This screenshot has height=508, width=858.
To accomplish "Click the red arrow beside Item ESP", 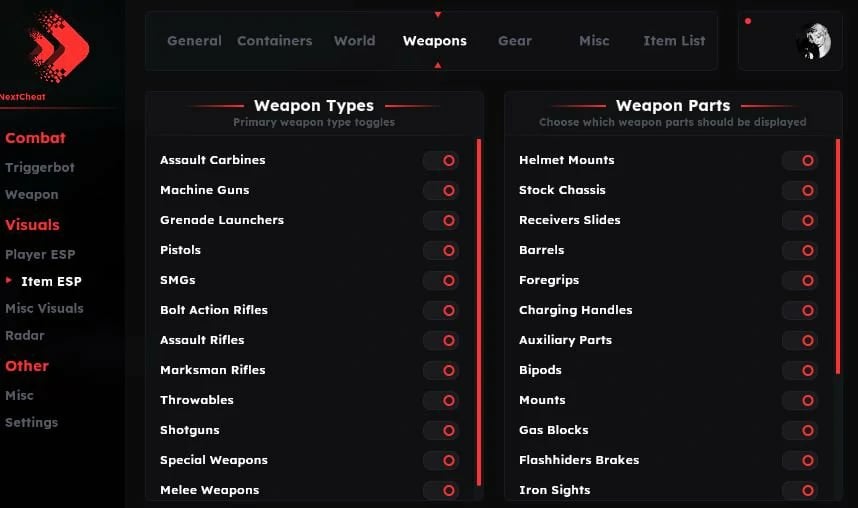I will tap(10, 281).
